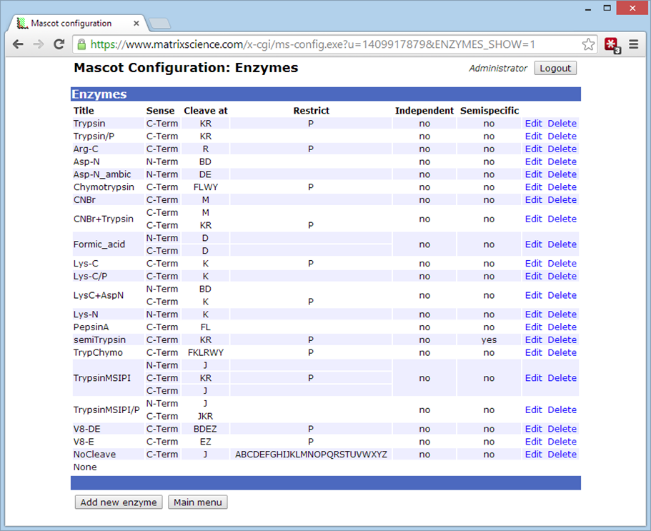The height and width of the screenshot is (531, 651).
Task: Open the red extension icon in toolbar
Action: click(x=612, y=45)
